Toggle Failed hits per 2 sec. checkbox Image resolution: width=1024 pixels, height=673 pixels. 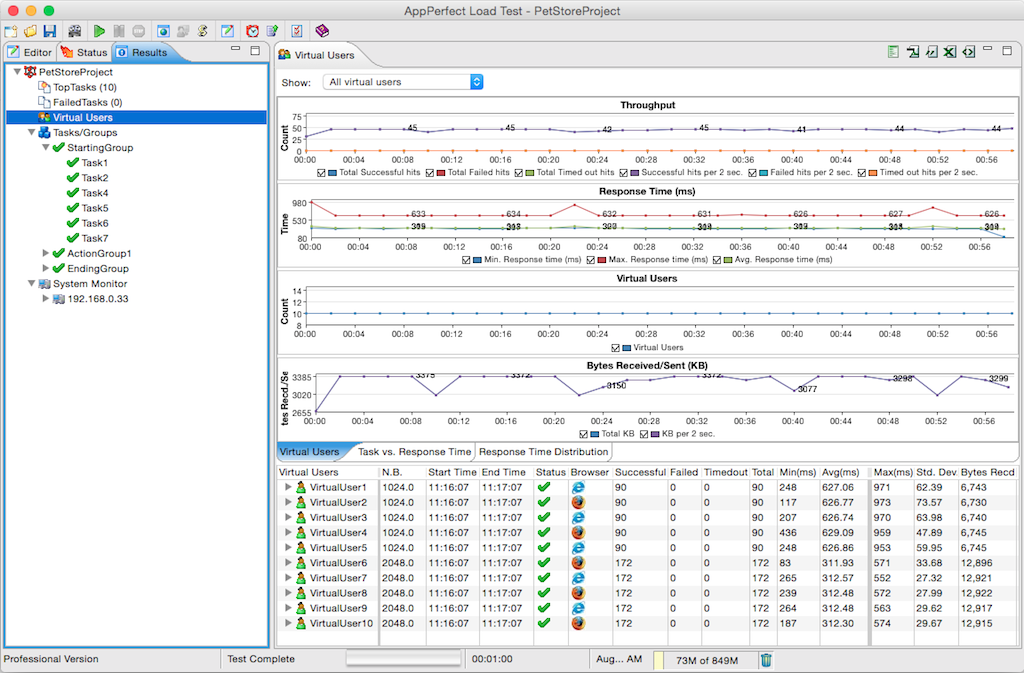point(752,173)
